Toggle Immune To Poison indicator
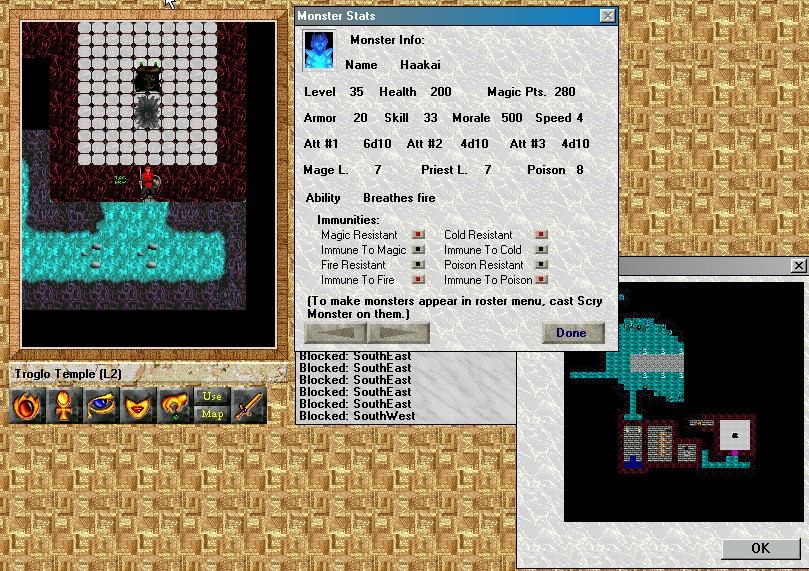This screenshot has height=571, width=809. tap(541, 280)
